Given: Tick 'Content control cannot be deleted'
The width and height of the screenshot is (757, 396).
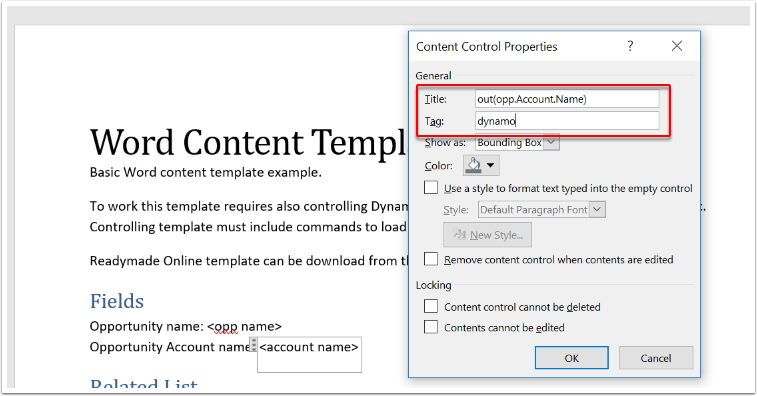Looking at the screenshot, I should click(431, 306).
